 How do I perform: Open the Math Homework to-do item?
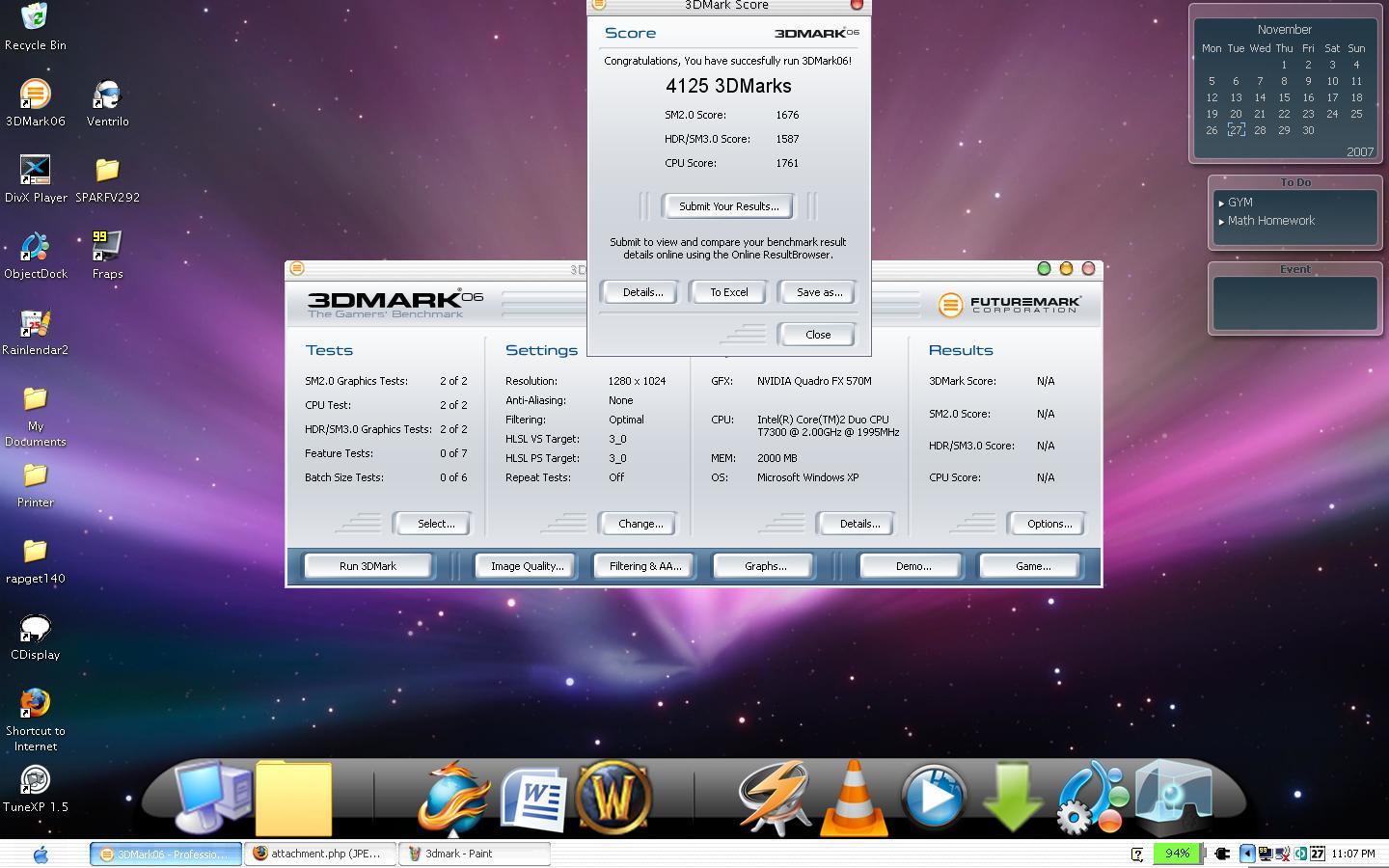pos(1270,221)
